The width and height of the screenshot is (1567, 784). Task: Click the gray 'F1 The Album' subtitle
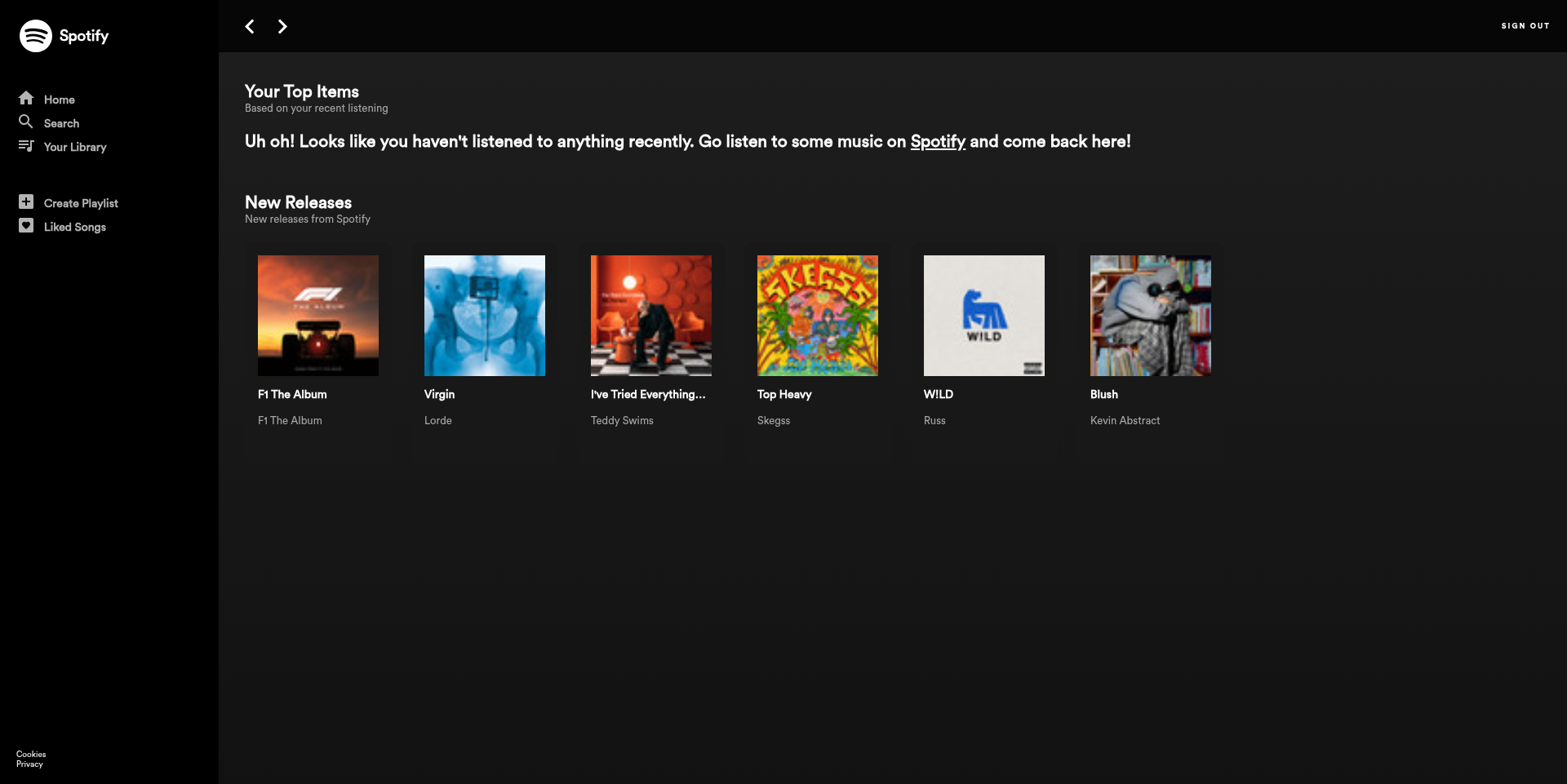290,420
